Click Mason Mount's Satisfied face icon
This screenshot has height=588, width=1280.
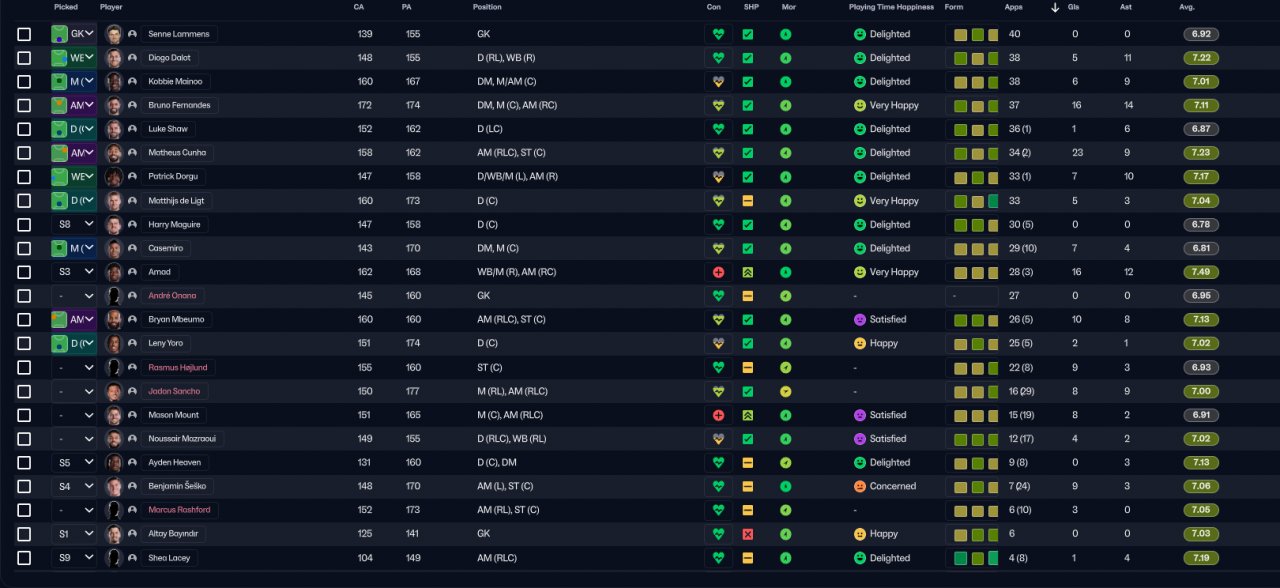[859, 415]
